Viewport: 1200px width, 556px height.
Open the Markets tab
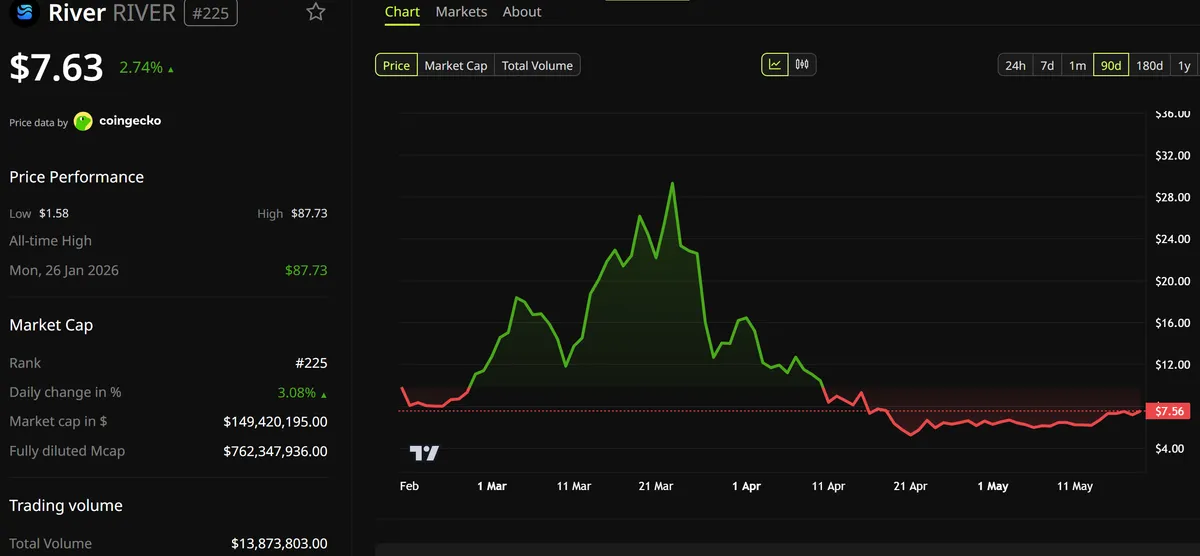tap(461, 12)
